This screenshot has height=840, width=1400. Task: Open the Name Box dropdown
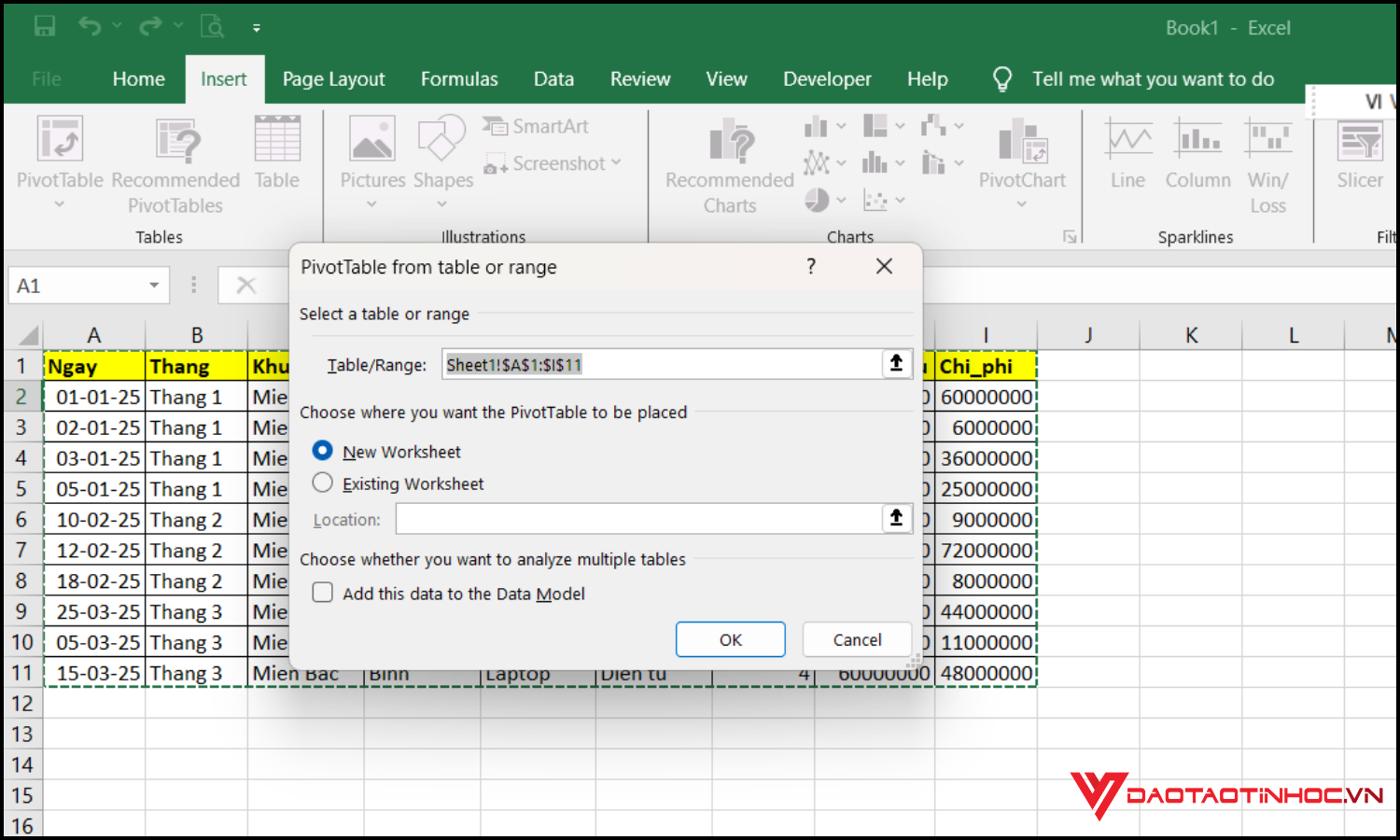152,285
